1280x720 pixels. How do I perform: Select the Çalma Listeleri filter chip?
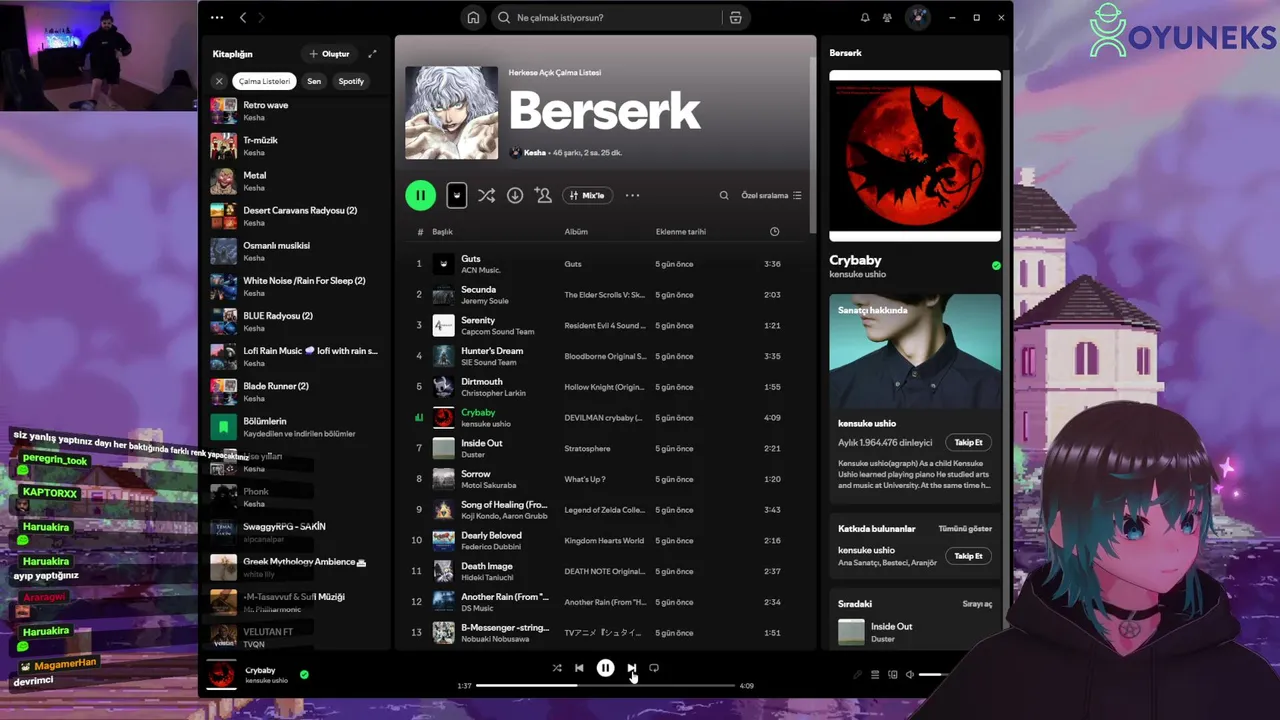[264, 81]
